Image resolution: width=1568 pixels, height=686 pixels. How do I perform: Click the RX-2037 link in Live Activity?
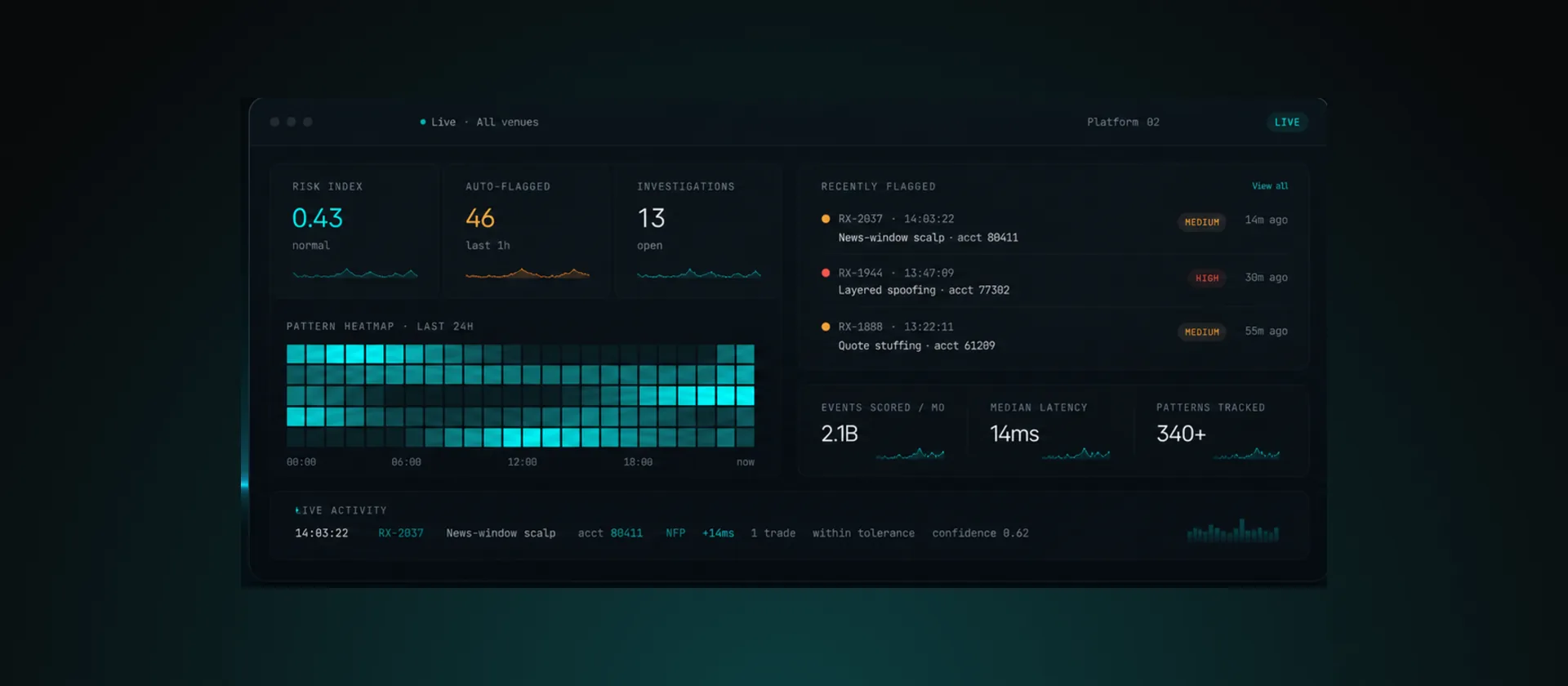point(401,533)
